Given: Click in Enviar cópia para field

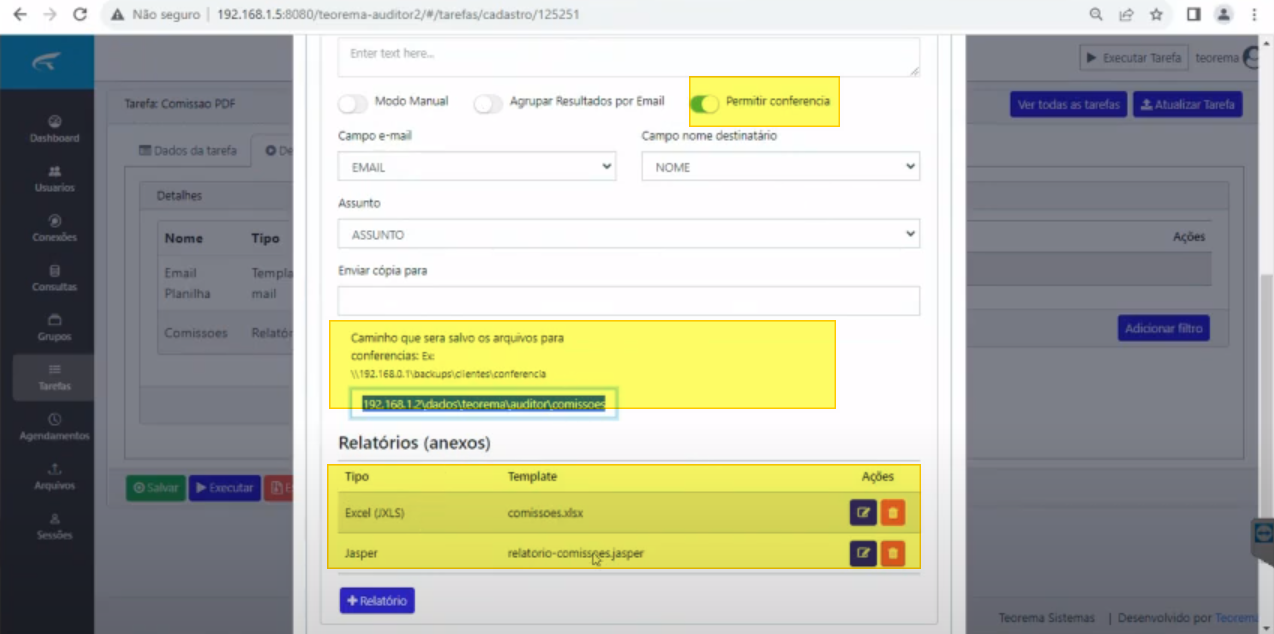Looking at the screenshot, I should coord(629,300).
